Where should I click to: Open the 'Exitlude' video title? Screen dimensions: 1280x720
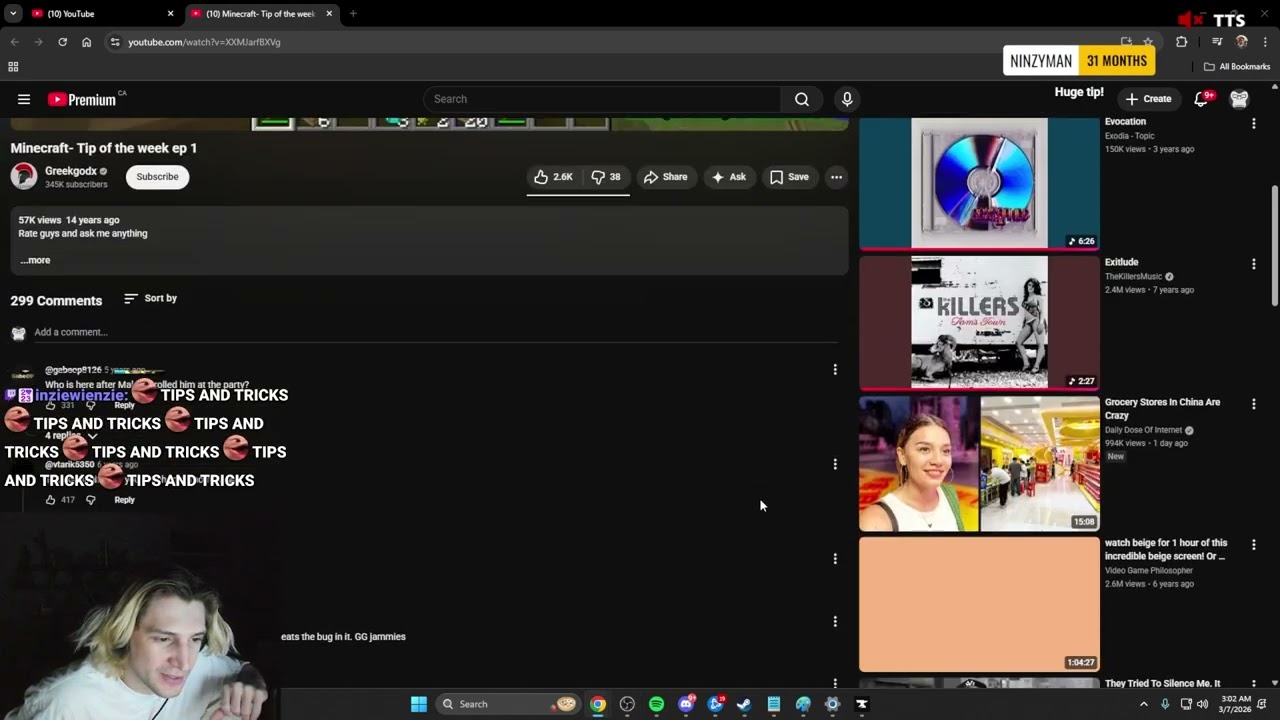[x=1122, y=262]
